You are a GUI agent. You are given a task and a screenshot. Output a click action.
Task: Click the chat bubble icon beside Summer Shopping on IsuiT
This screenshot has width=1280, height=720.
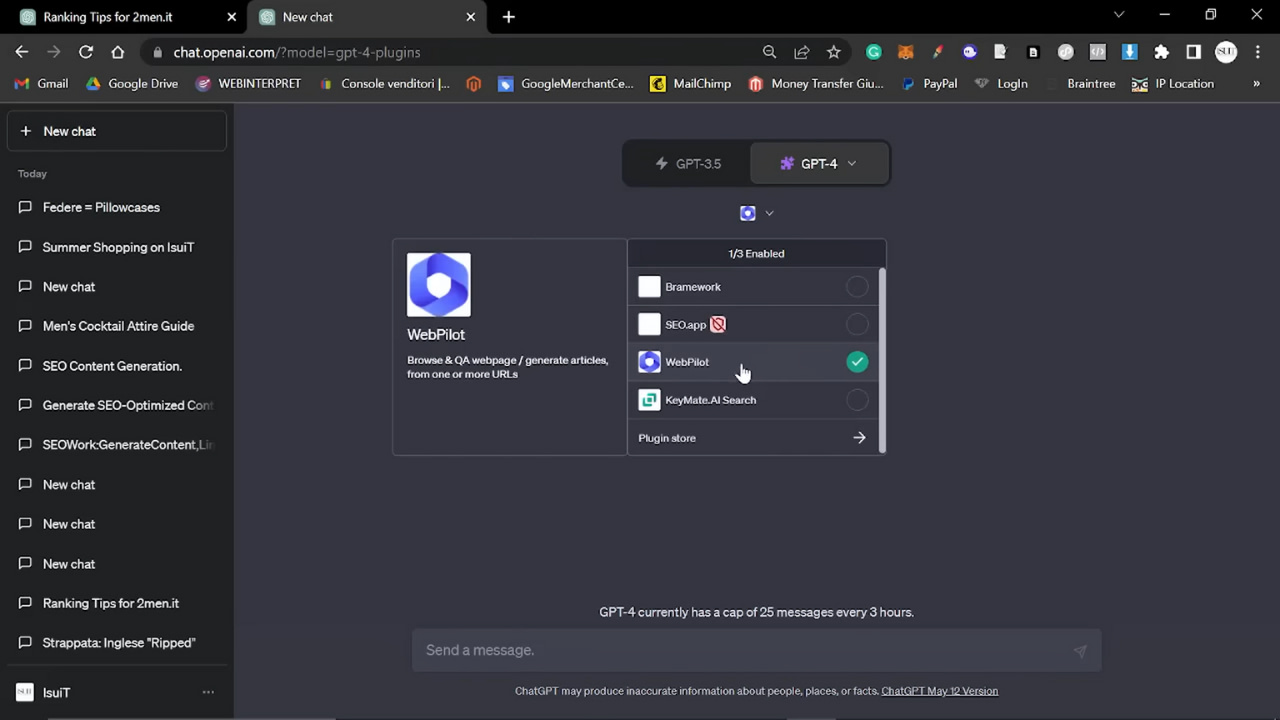tap(25, 247)
